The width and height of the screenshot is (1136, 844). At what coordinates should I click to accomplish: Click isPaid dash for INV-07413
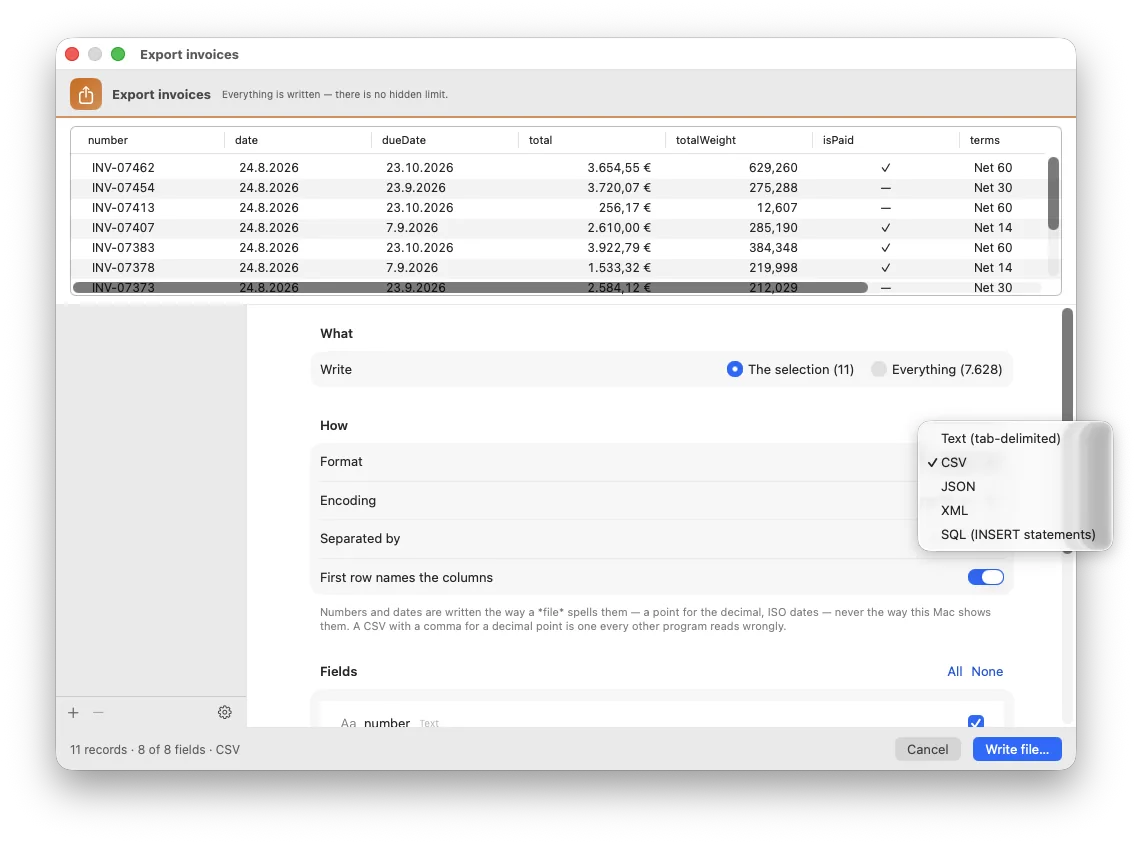click(885, 208)
